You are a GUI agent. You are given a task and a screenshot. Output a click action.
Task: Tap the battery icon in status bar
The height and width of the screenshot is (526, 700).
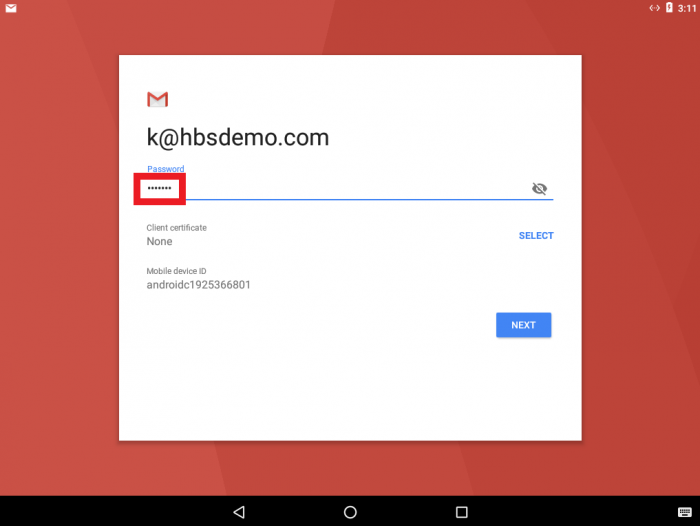coord(669,8)
